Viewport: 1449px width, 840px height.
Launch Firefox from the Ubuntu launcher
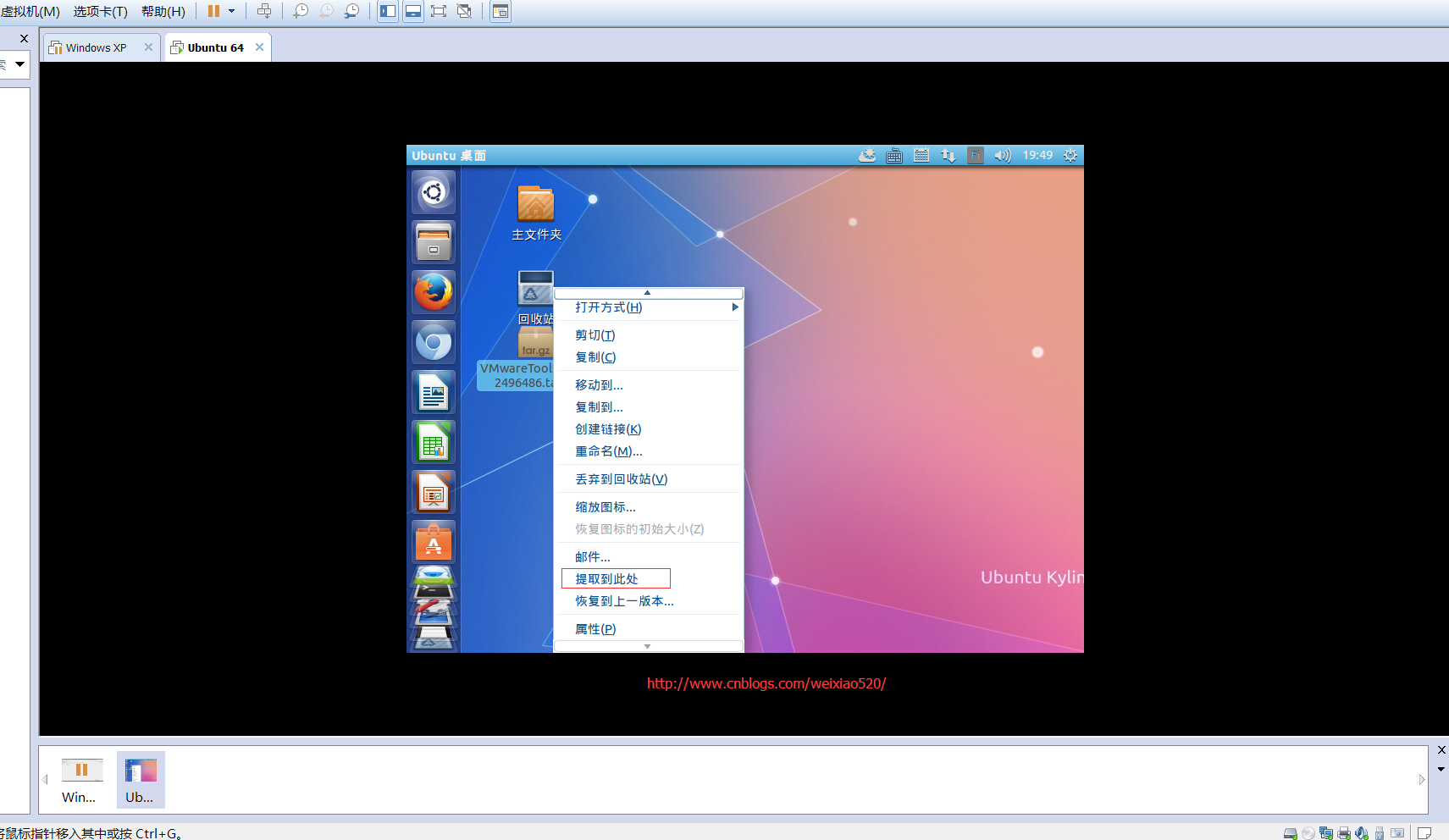click(434, 292)
